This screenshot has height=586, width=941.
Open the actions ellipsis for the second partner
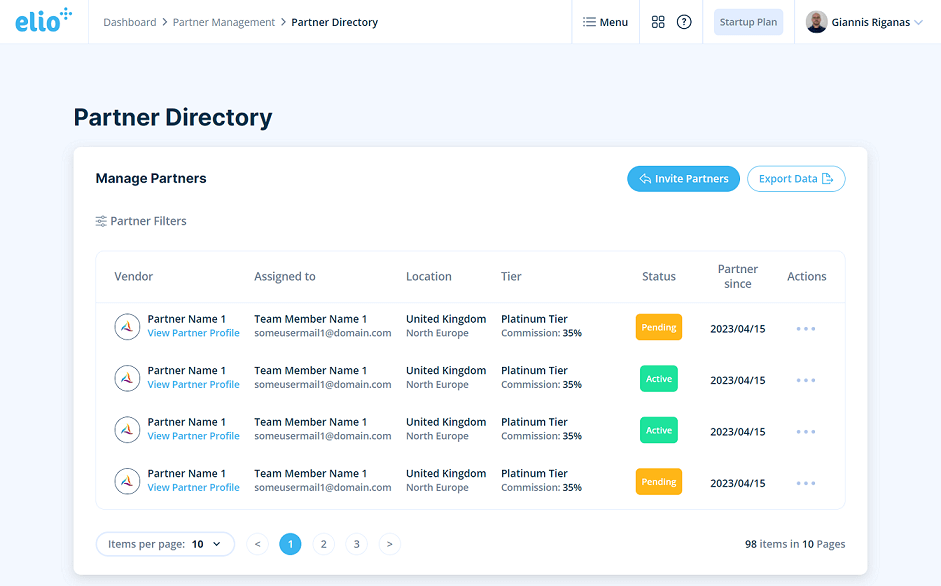(x=806, y=378)
